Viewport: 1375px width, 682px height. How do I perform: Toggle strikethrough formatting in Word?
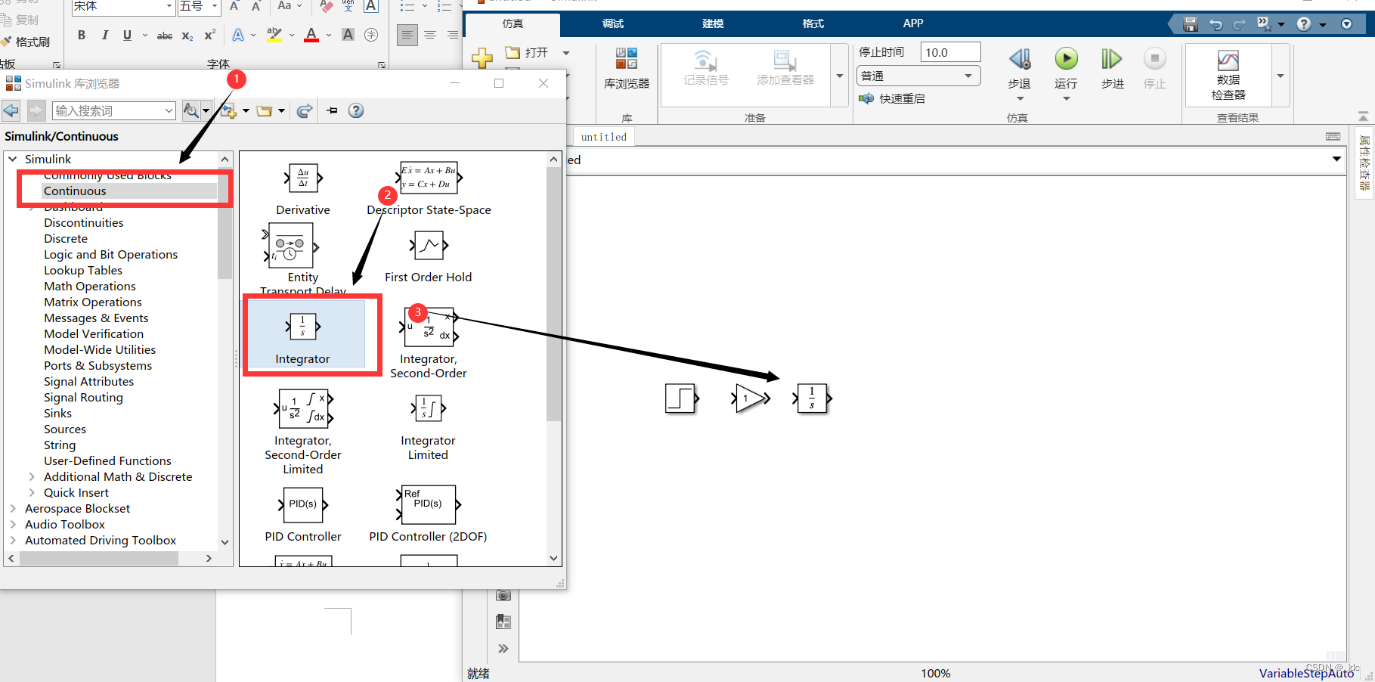tap(164, 35)
